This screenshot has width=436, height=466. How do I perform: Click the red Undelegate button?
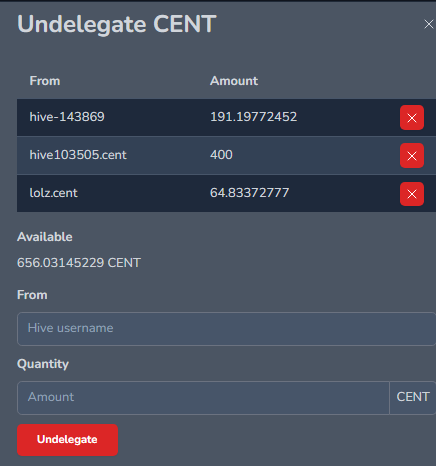pos(67,440)
